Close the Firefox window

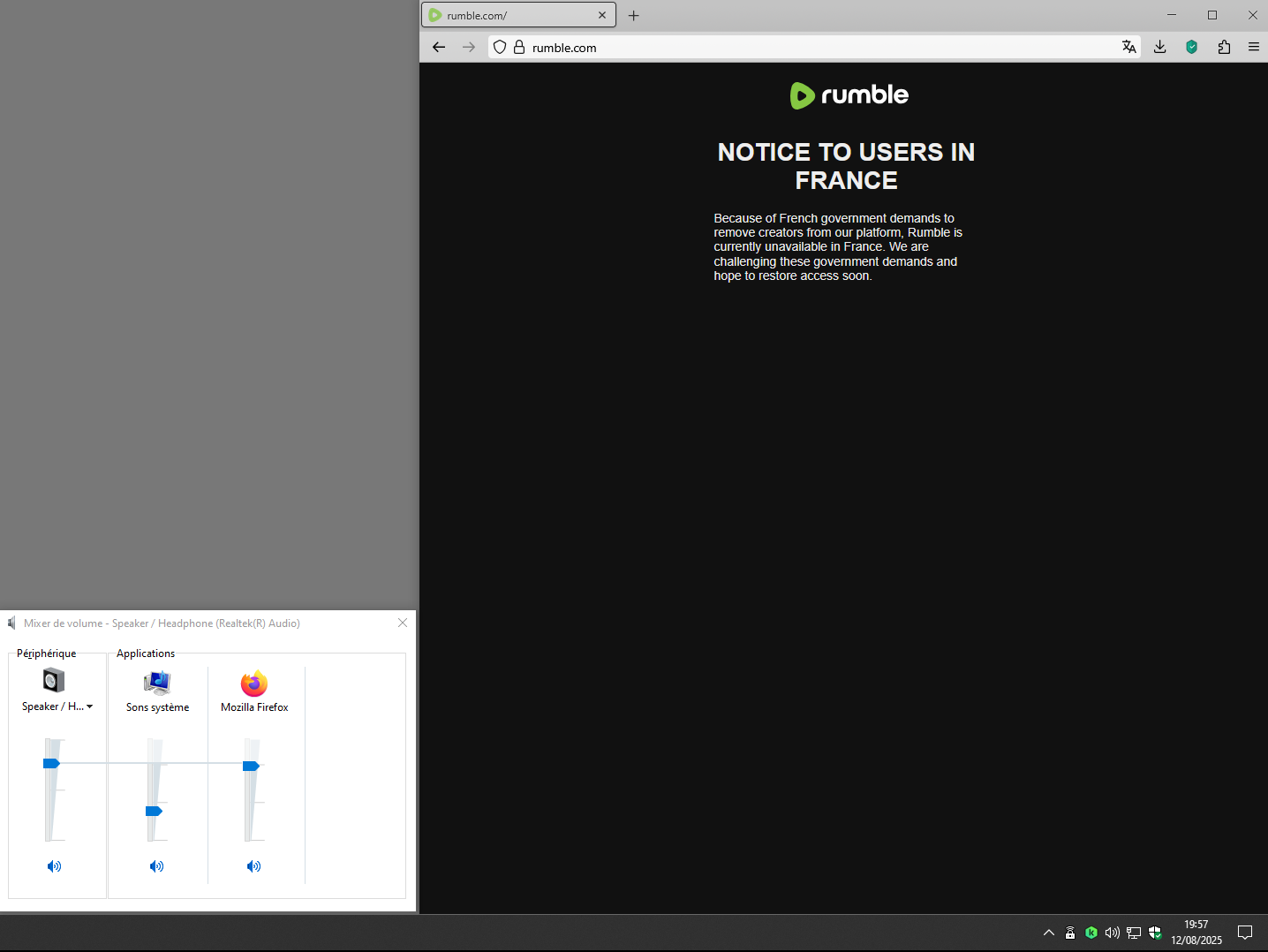1252,15
